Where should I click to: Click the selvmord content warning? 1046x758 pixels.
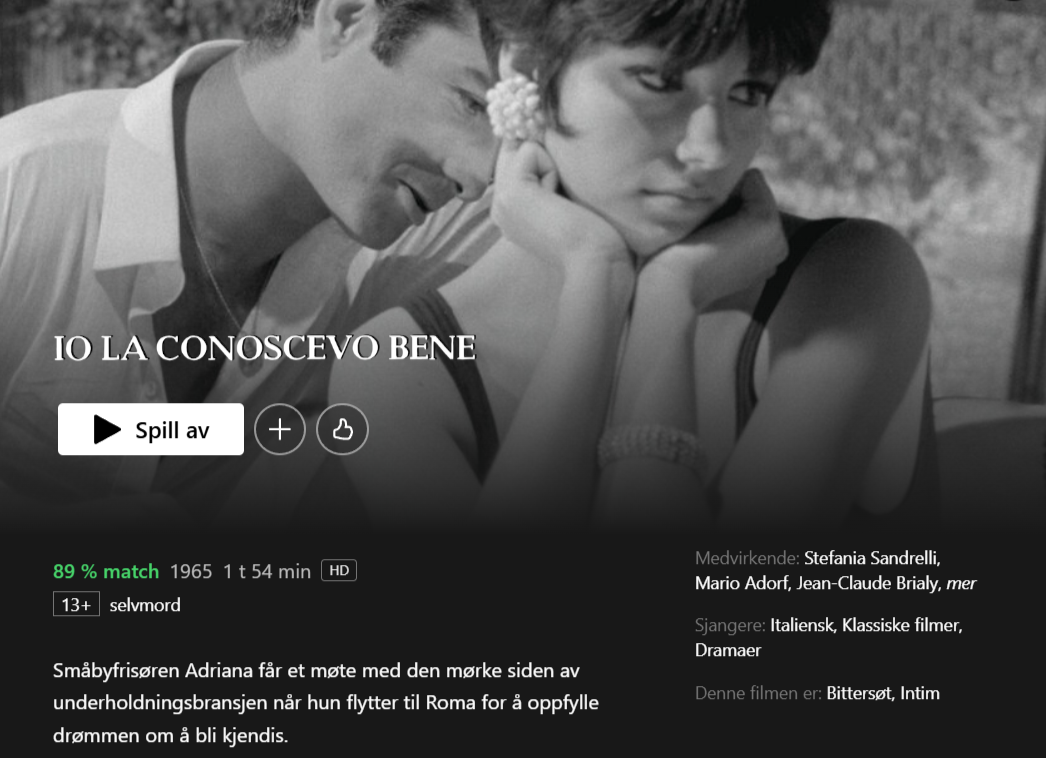click(145, 605)
